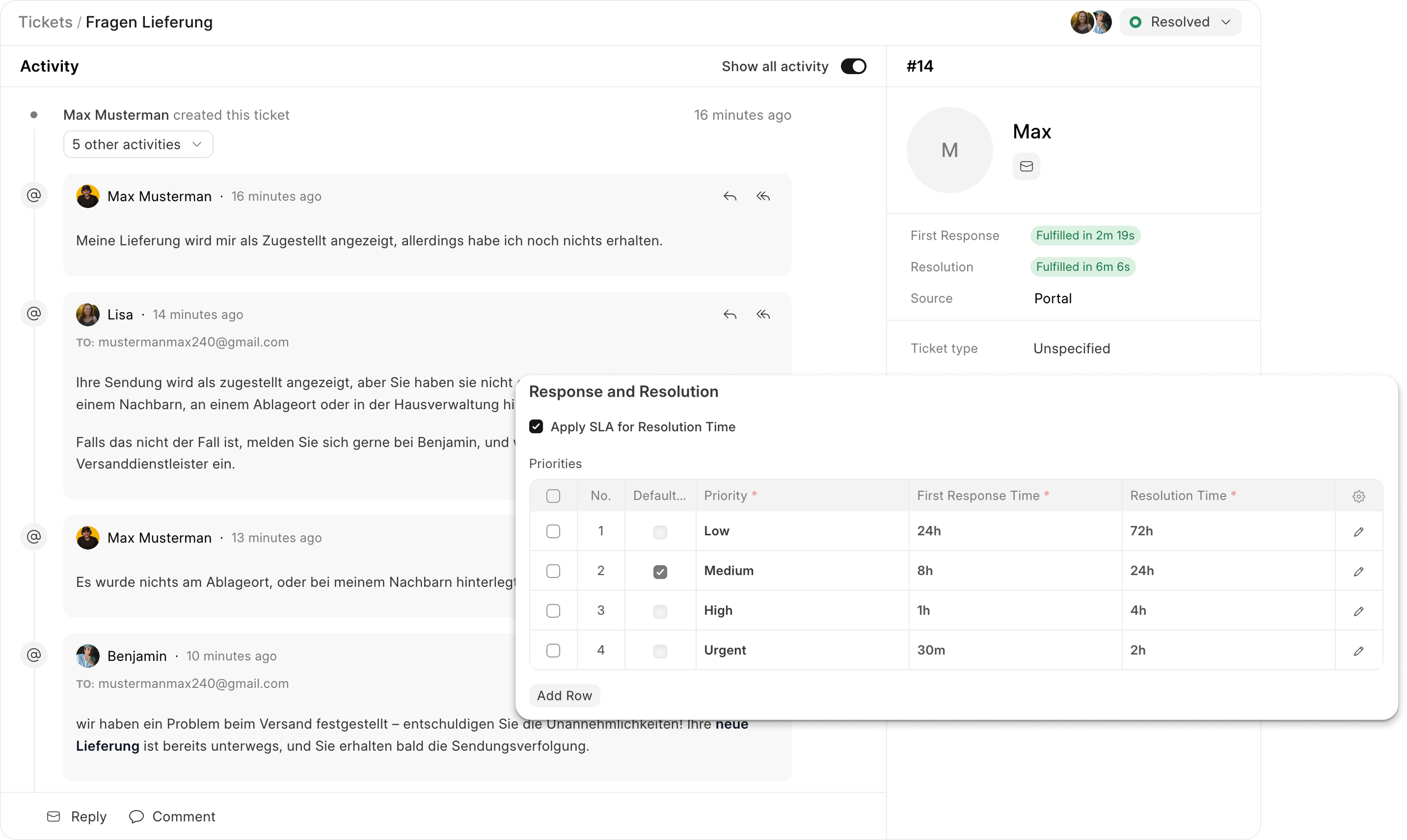Uncheck Apply SLA for Resolution Time
1407x840 pixels.
tap(536, 427)
